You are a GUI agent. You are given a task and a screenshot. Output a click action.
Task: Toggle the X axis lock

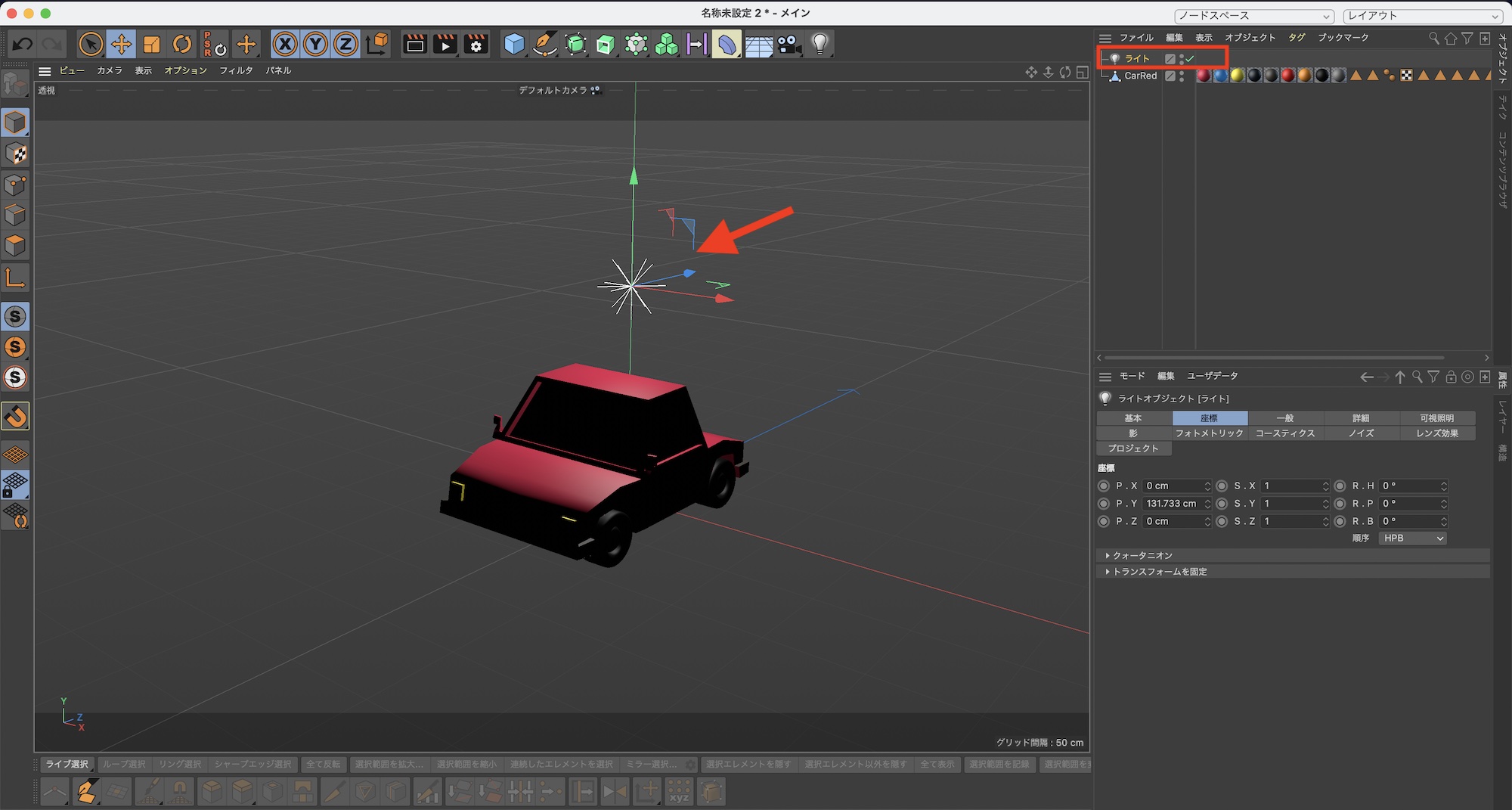[285, 45]
